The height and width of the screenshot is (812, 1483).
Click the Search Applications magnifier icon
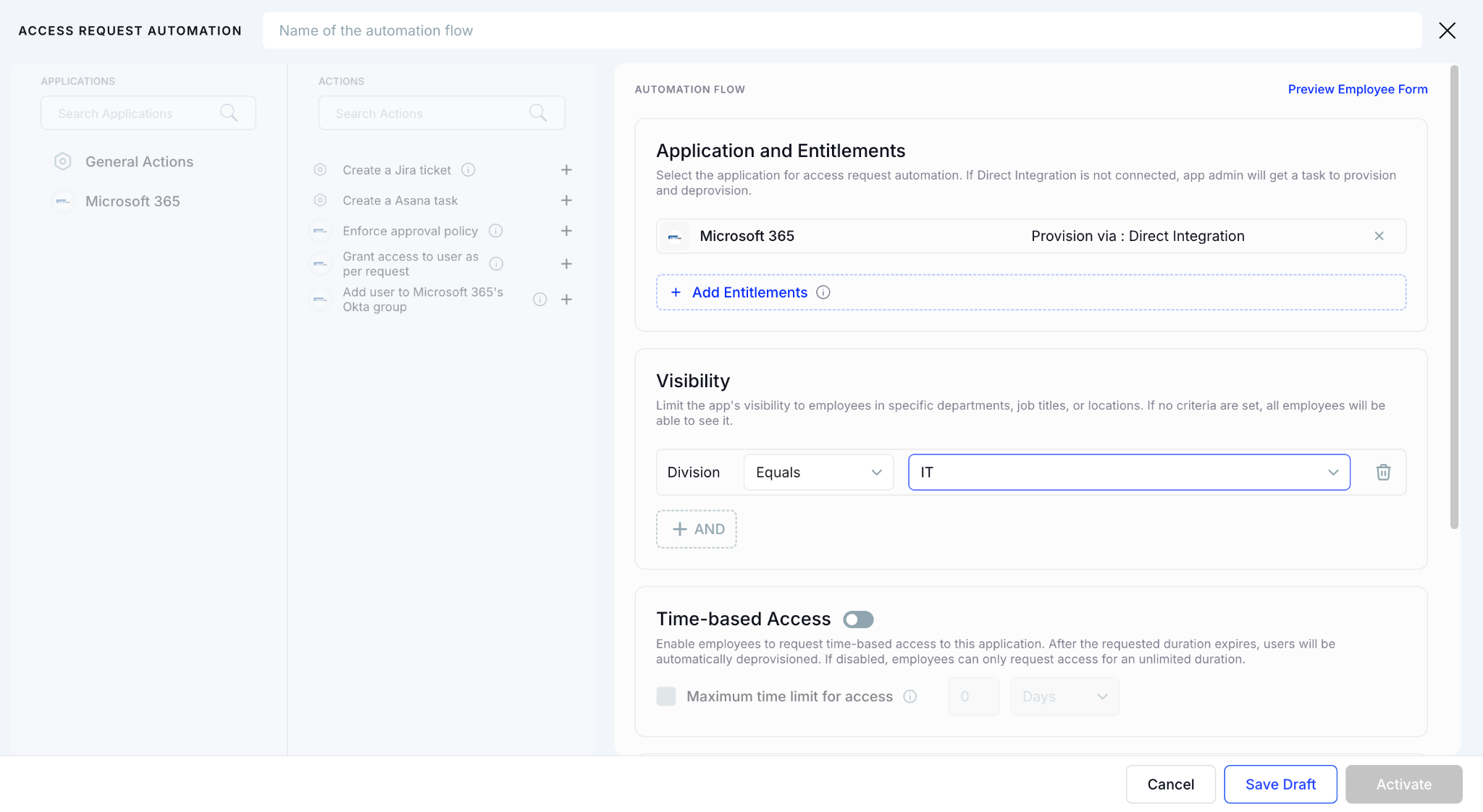click(x=229, y=113)
